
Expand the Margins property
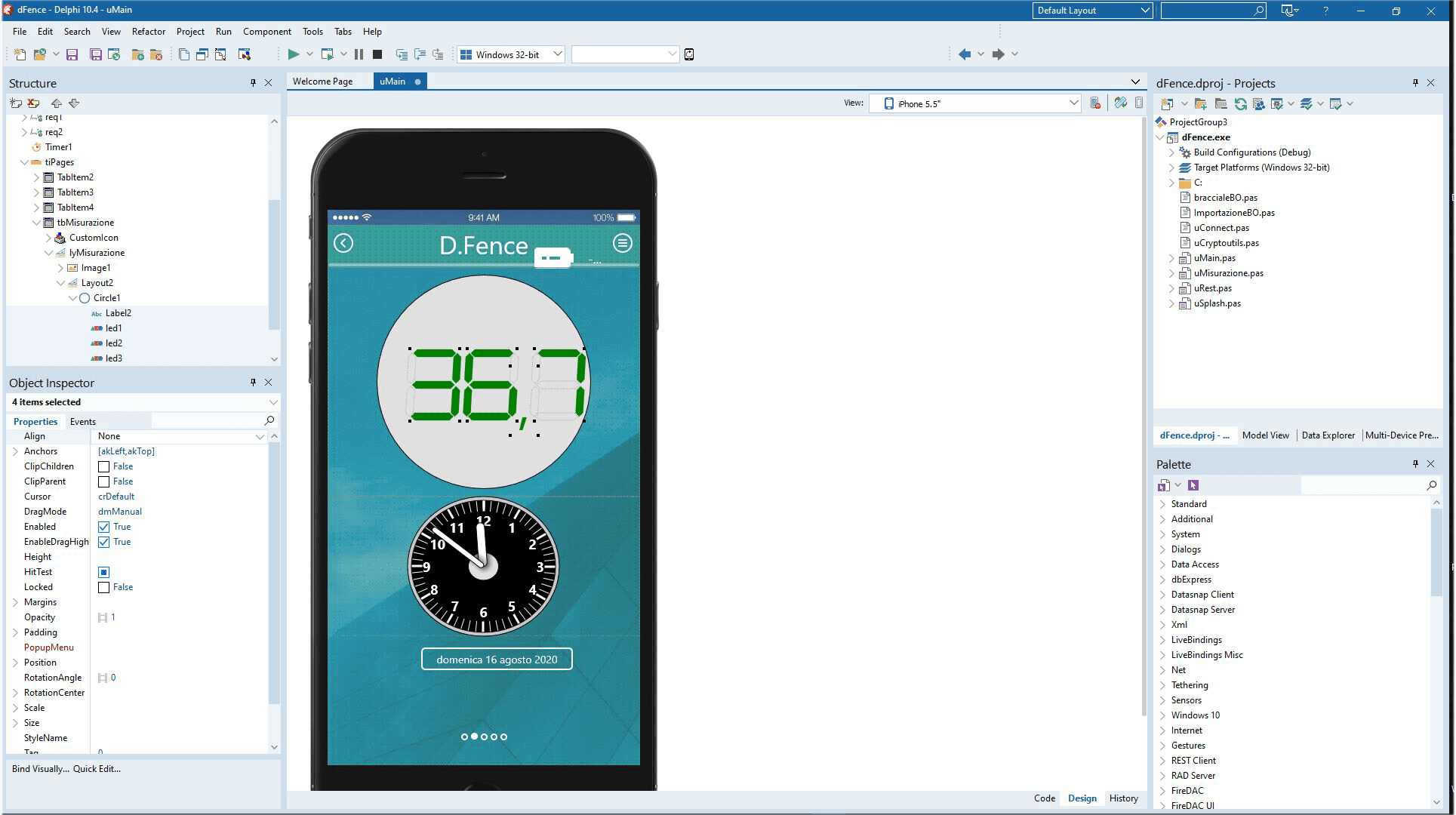16,602
